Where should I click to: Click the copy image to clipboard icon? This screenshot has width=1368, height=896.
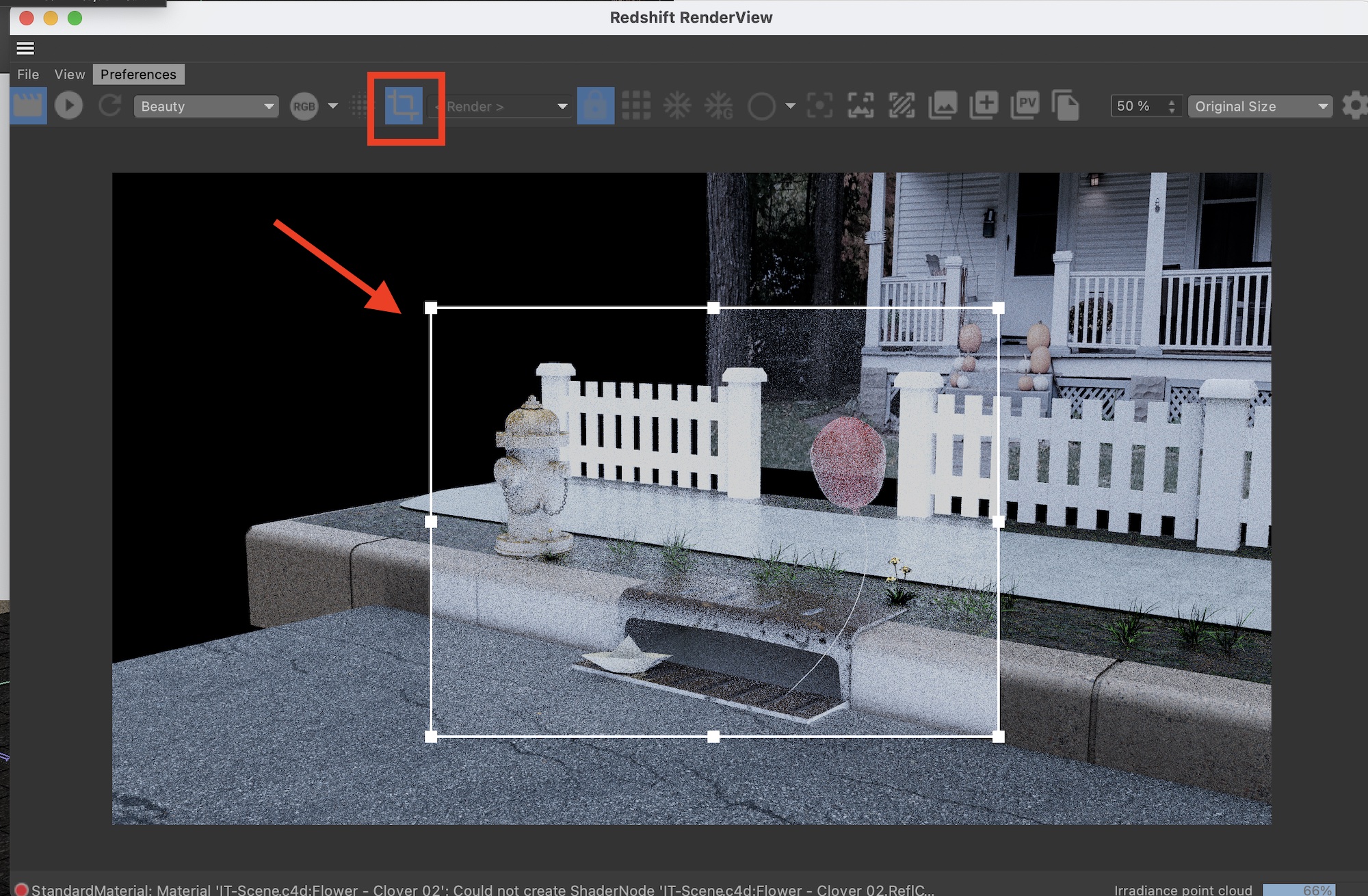[x=1065, y=106]
